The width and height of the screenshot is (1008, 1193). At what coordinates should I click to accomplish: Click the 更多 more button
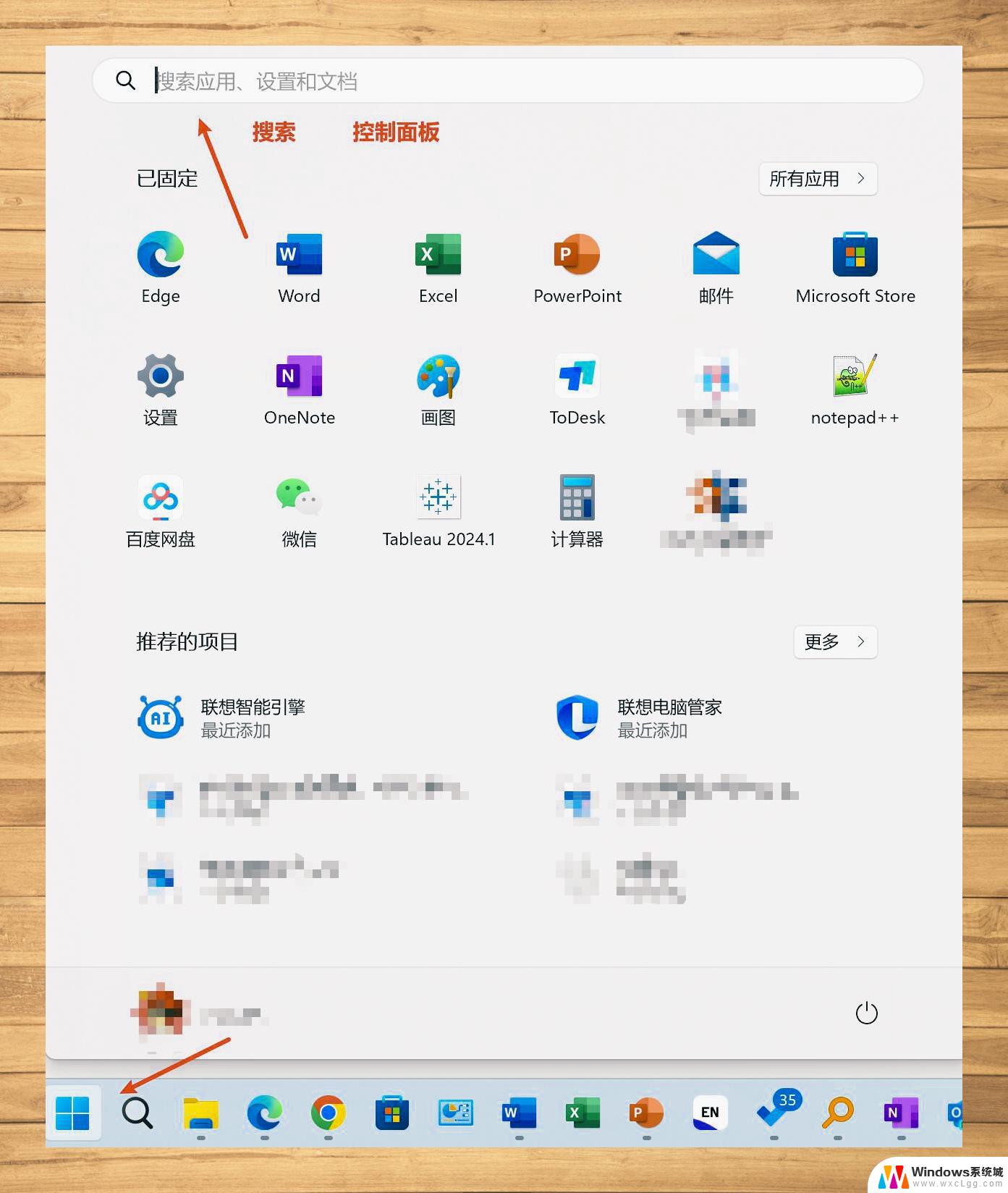[835, 642]
